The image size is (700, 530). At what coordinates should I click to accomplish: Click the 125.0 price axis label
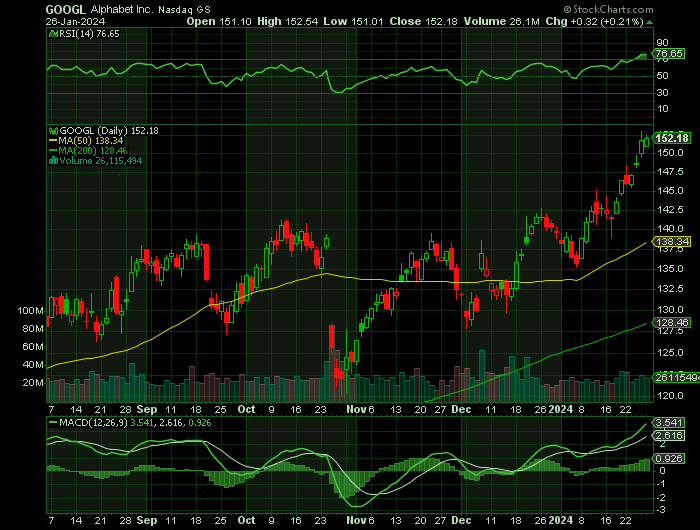point(670,353)
